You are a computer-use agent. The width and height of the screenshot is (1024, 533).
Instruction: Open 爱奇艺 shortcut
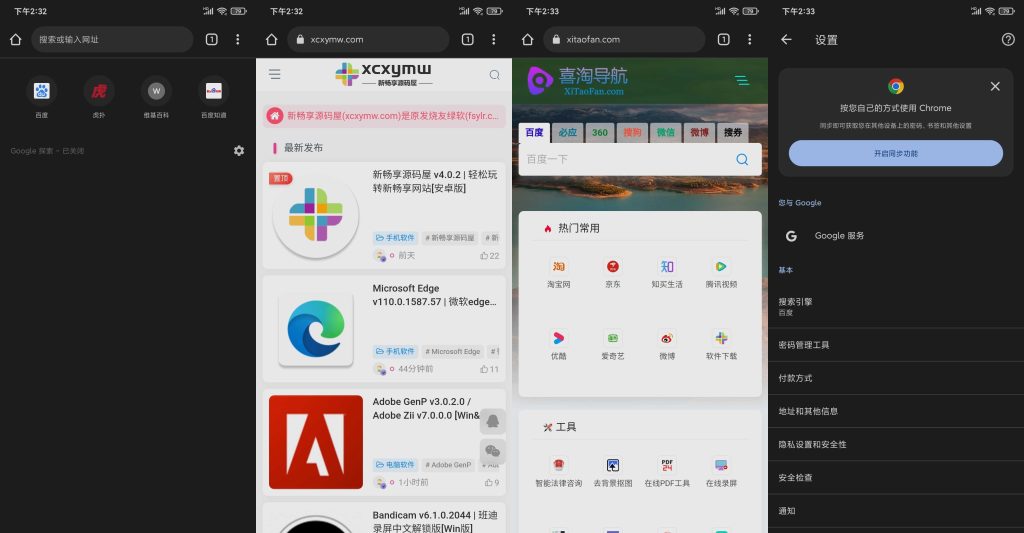coord(613,346)
